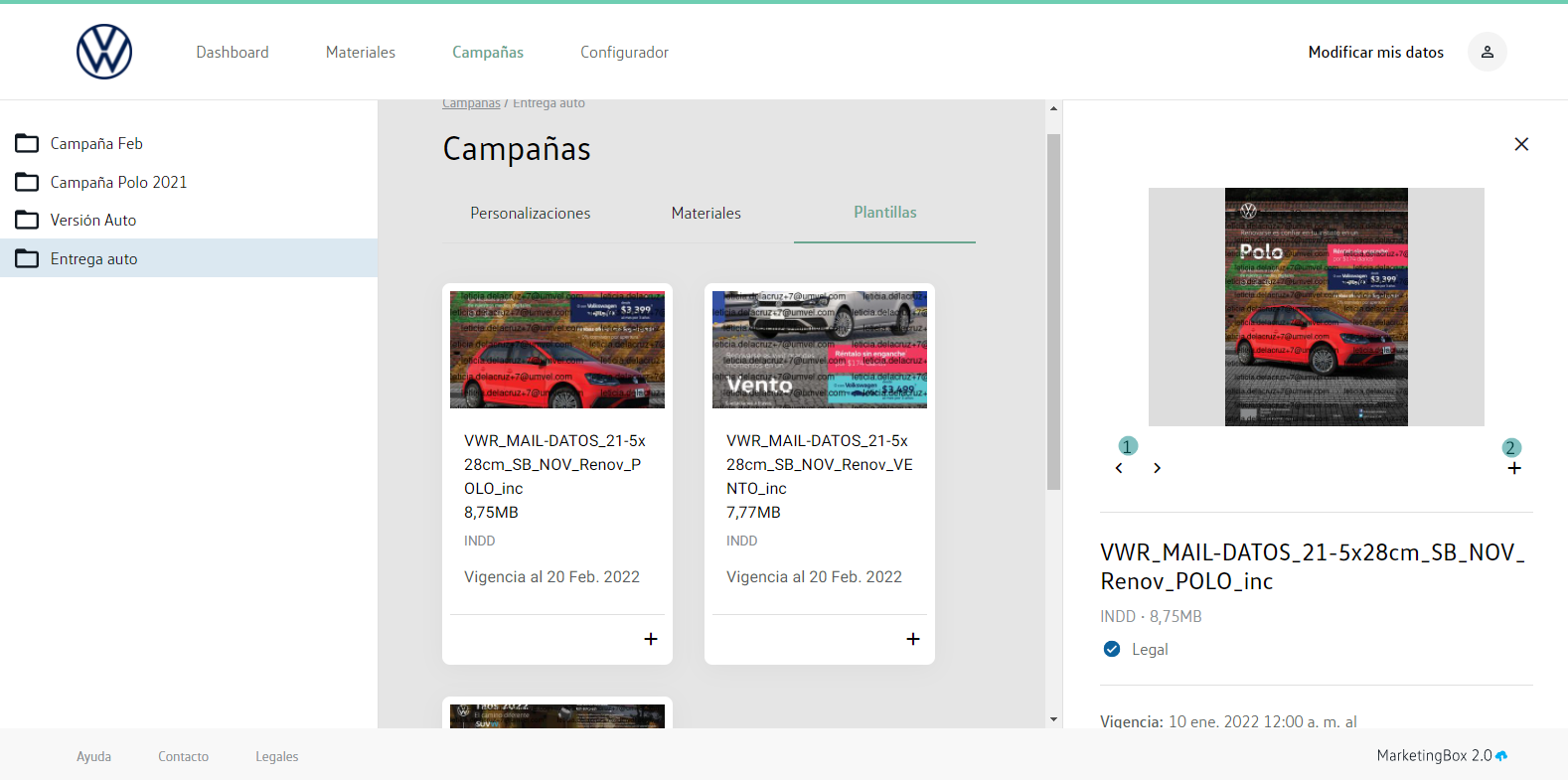Click 7,77MB size on the Vento card
Viewport: 1568px width, 780px height.
click(x=753, y=513)
